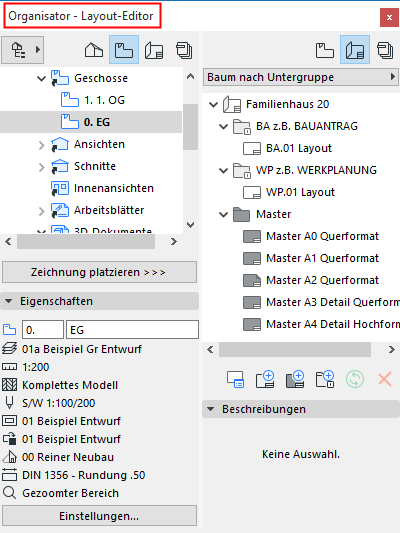Select the 1. 1. OG story view
Image resolution: width=400 pixels, height=533 pixels.
coord(104,100)
